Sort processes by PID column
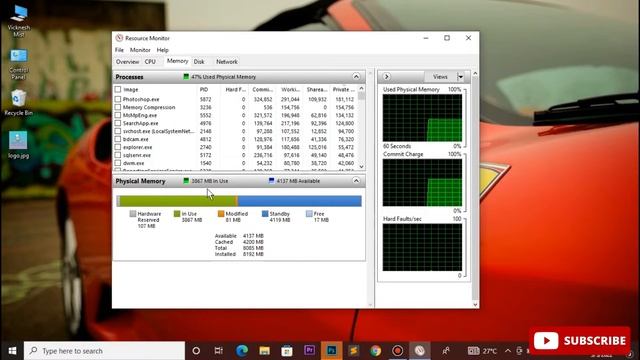Screen dimensions: 640x360 tap(204, 89)
